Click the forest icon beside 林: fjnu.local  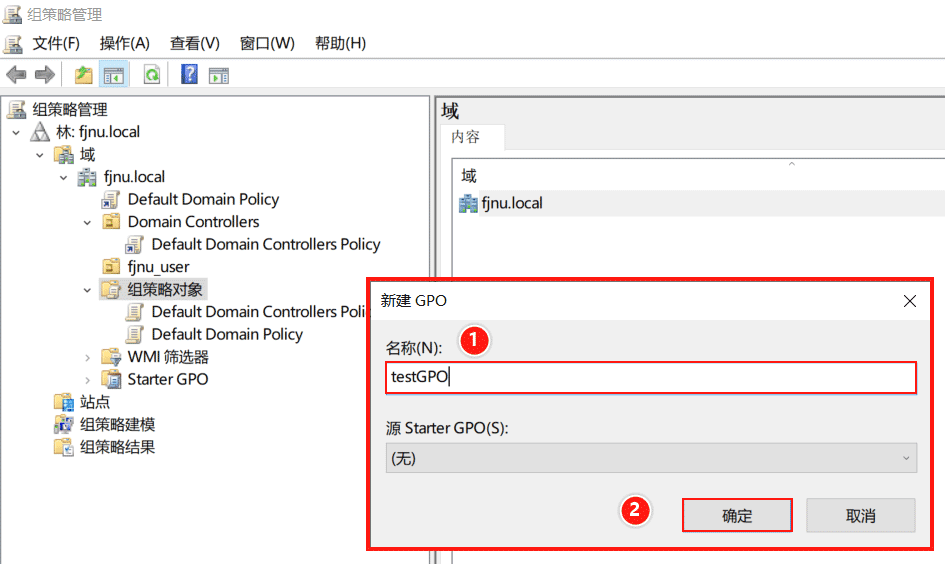(40, 131)
